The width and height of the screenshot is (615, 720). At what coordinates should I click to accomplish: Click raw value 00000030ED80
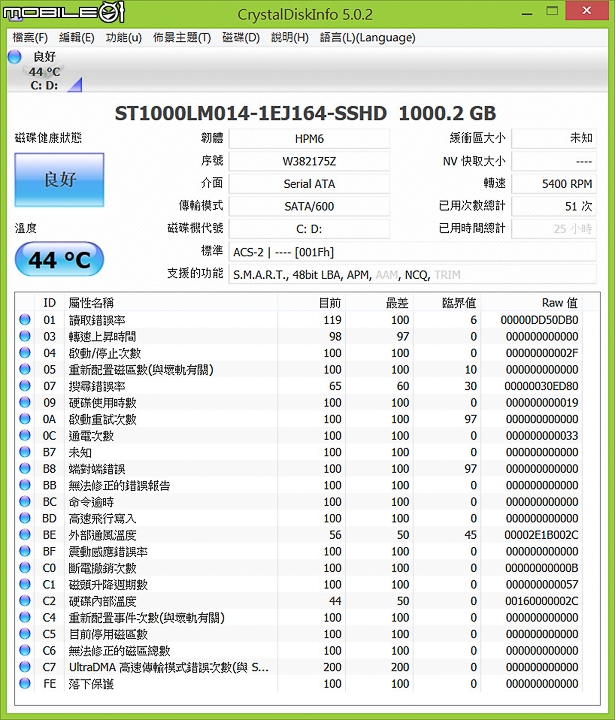[x=541, y=386]
